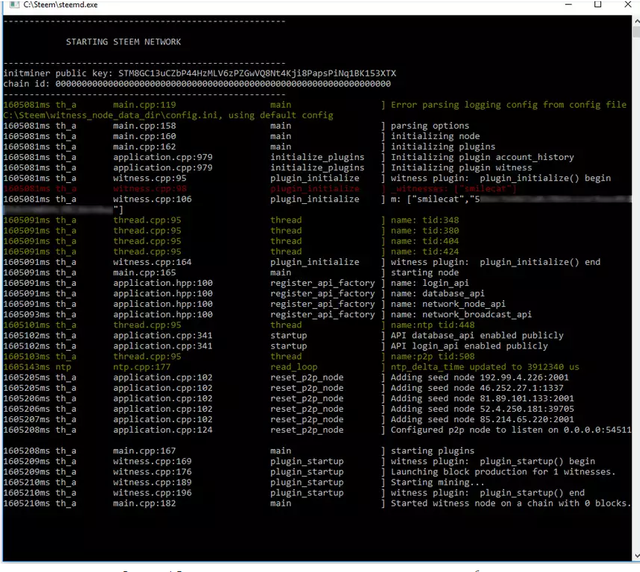The height and width of the screenshot is (572, 640).
Task: Click the 'Starting mining...' message
Action: tap(438, 483)
